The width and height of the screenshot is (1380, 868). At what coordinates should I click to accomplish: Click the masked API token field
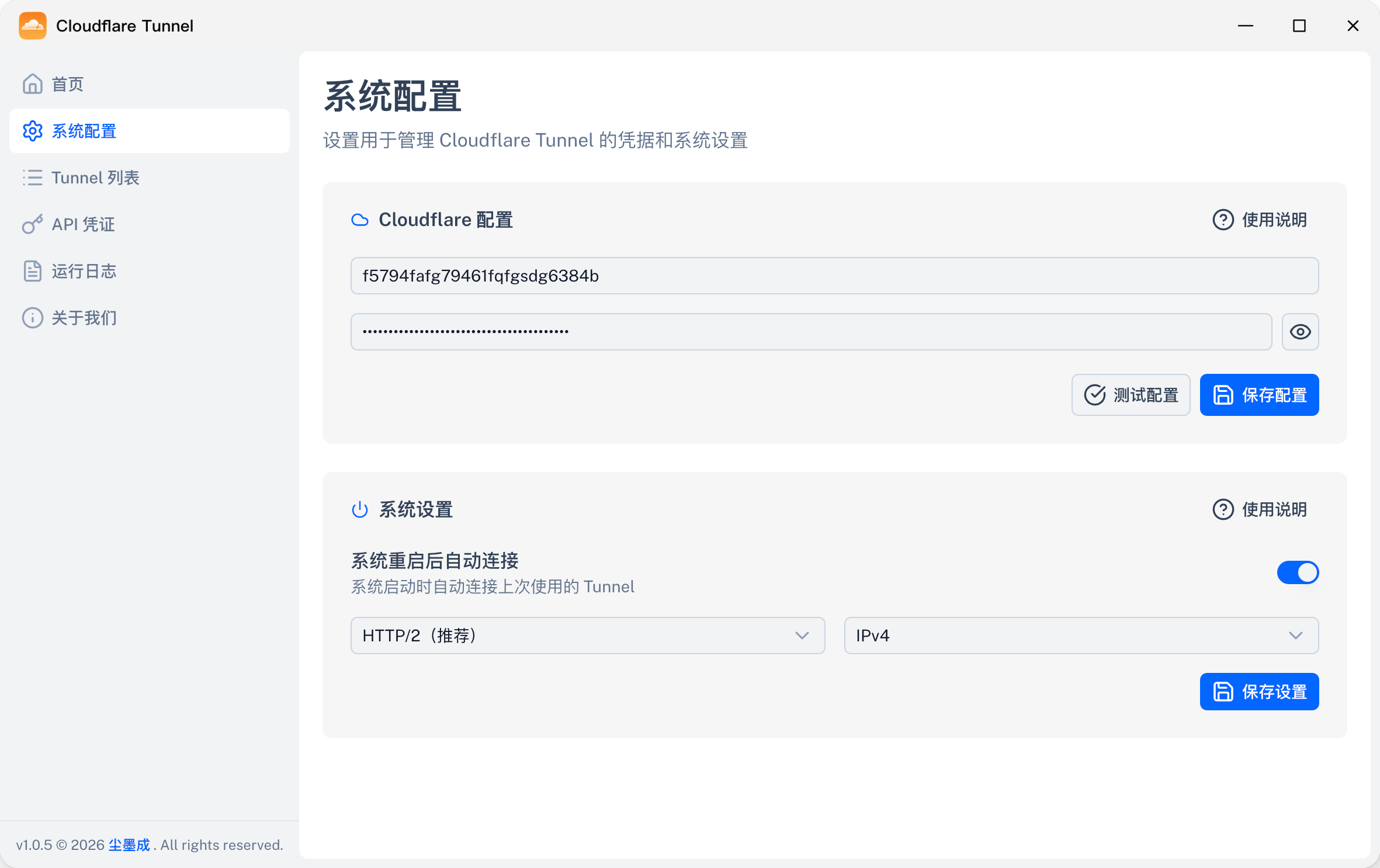tap(811, 332)
